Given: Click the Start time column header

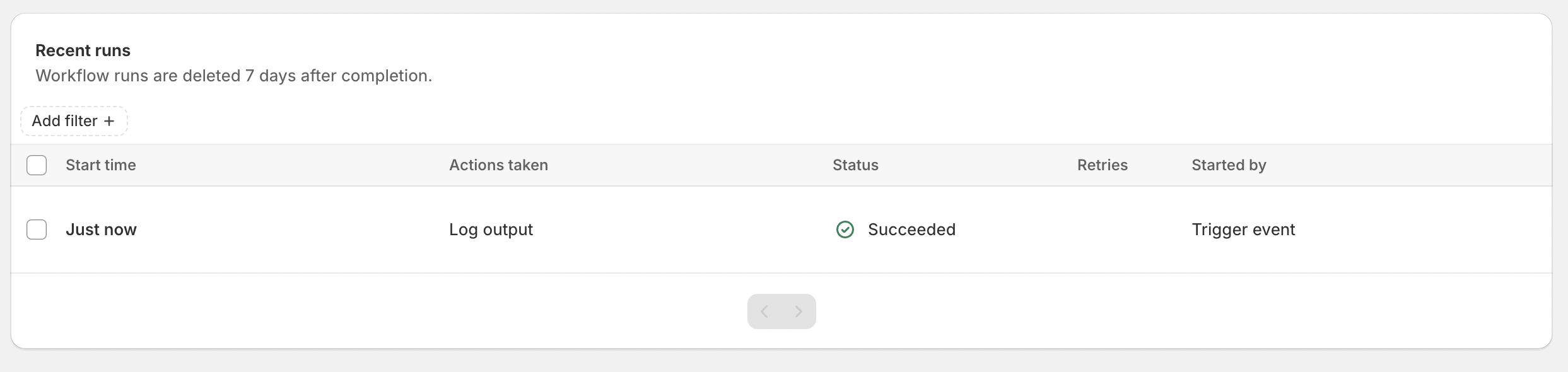Looking at the screenshot, I should tap(101, 165).
